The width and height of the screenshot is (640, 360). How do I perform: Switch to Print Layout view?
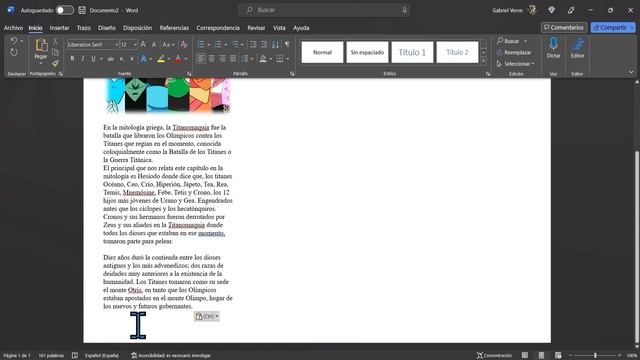pyautogui.click(x=541, y=356)
